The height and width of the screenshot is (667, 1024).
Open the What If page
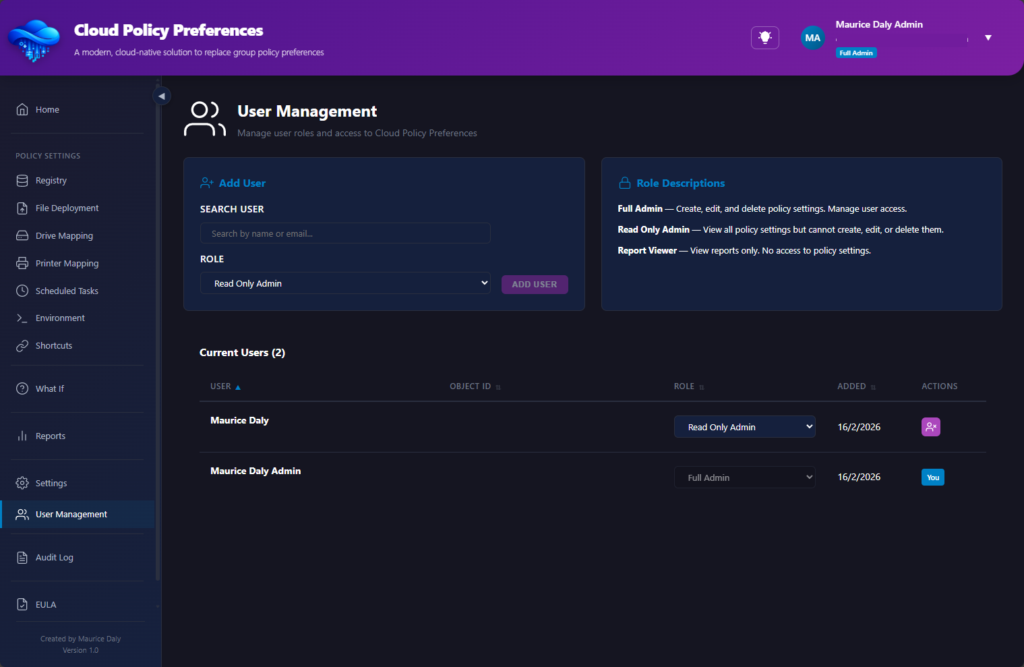(x=49, y=389)
